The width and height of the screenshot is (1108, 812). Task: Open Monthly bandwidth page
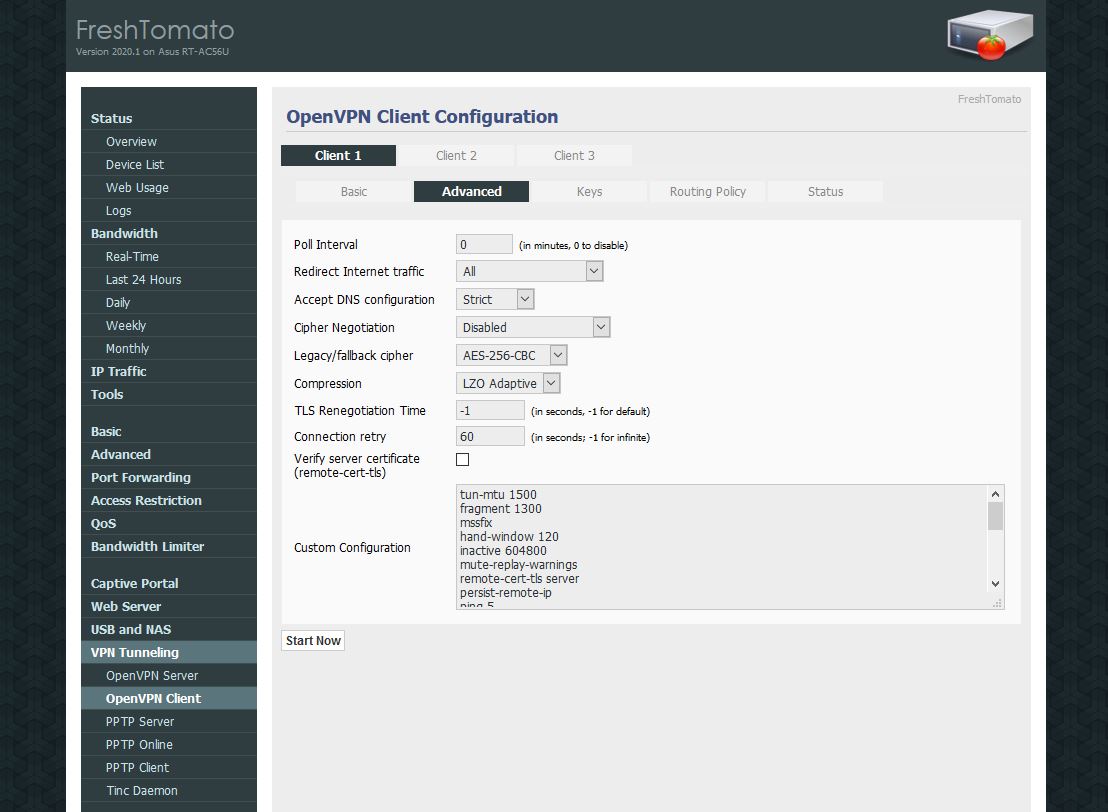169,348
